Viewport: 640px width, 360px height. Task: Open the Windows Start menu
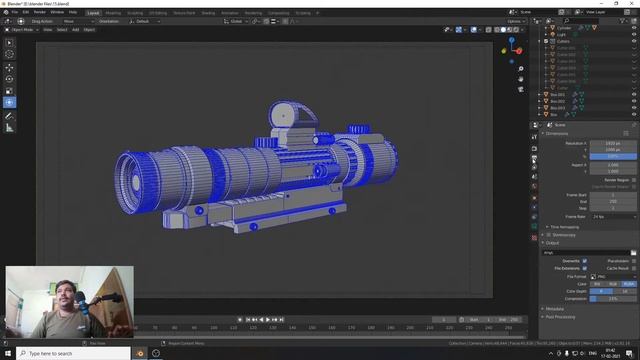(8, 353)
